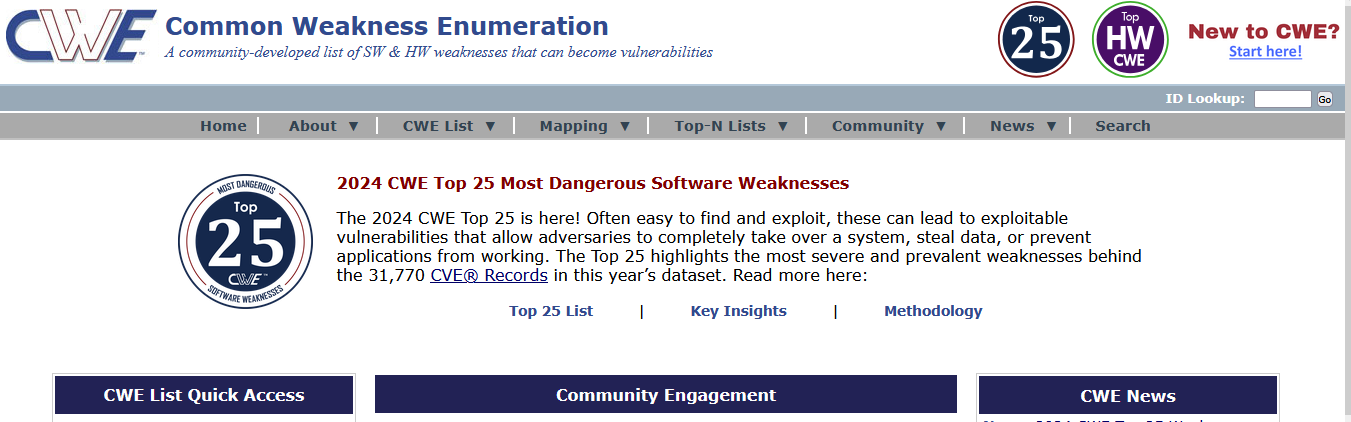The image size is (1351, 422).
Task: Click the CWE logo in the header
Action: [x=80, y=36]
